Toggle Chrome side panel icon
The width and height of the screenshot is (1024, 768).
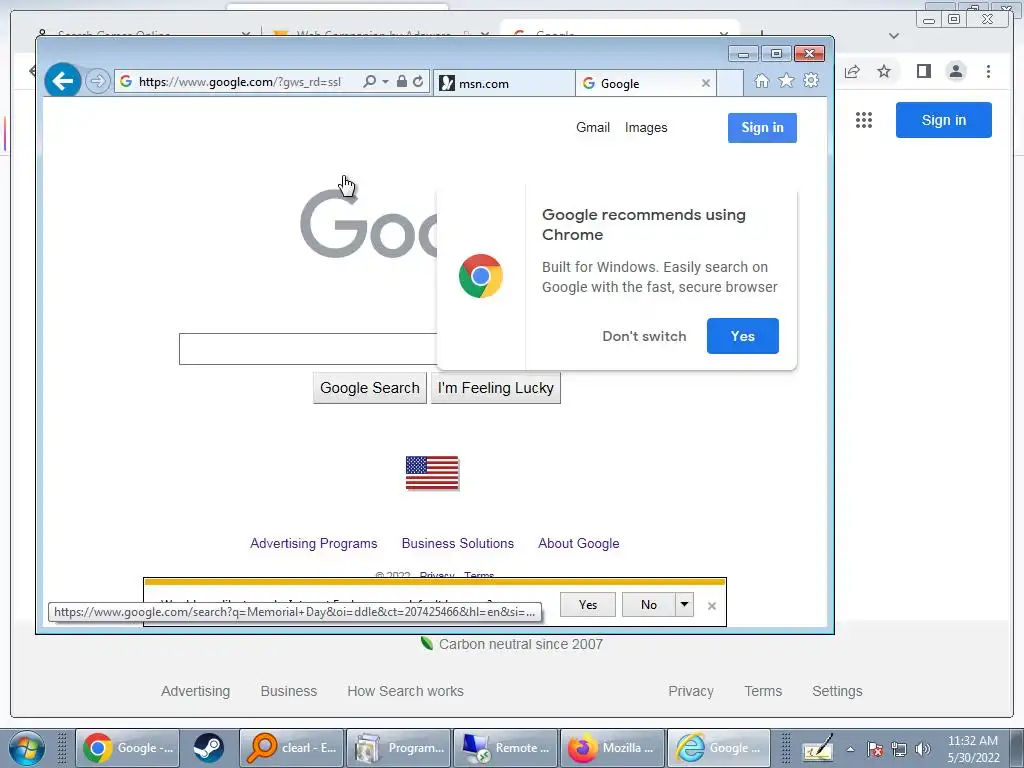coord(923,71)
